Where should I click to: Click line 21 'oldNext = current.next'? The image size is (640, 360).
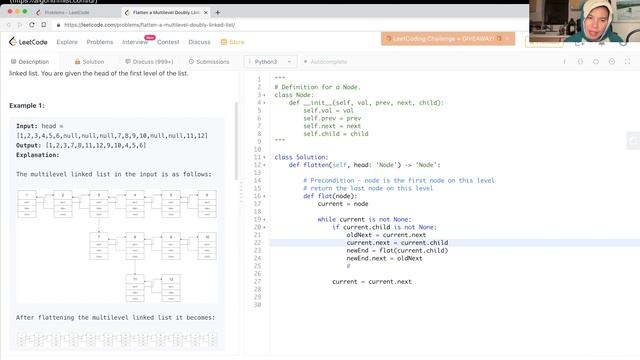[386, 235]
